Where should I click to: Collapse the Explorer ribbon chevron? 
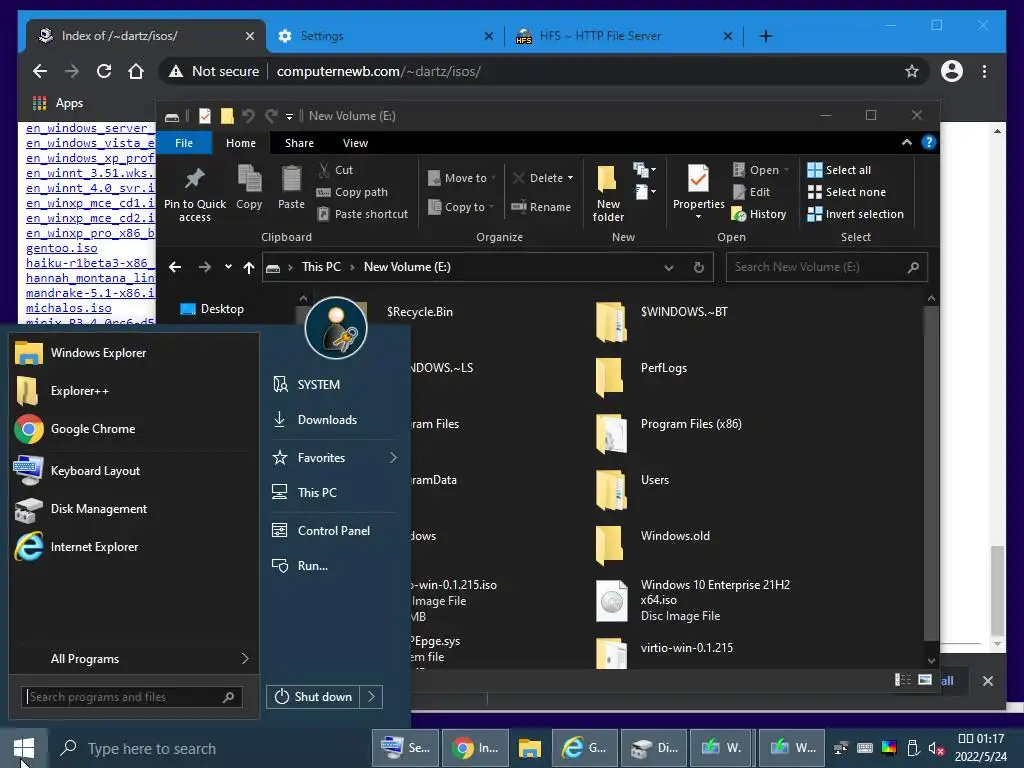[906, 142]
